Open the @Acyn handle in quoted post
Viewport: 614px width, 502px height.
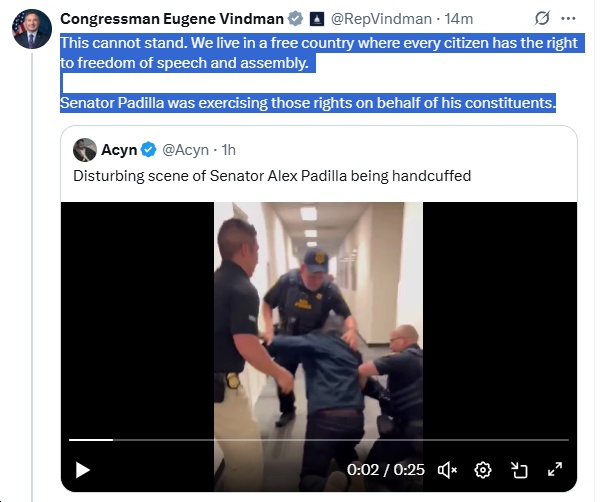(x=186, y=150)
